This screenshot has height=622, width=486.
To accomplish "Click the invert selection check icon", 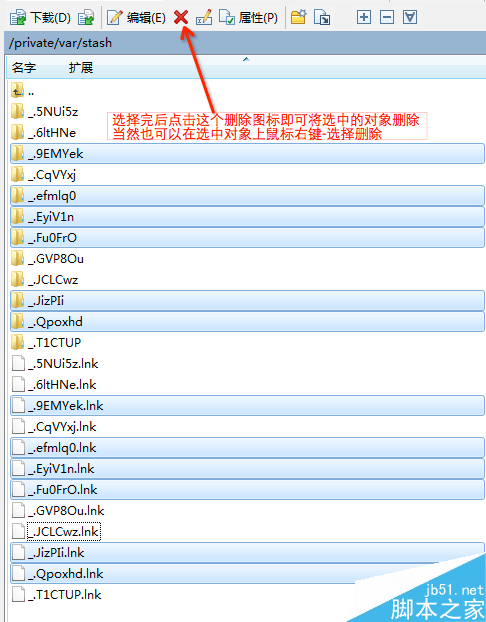I will tap(410, 17).
